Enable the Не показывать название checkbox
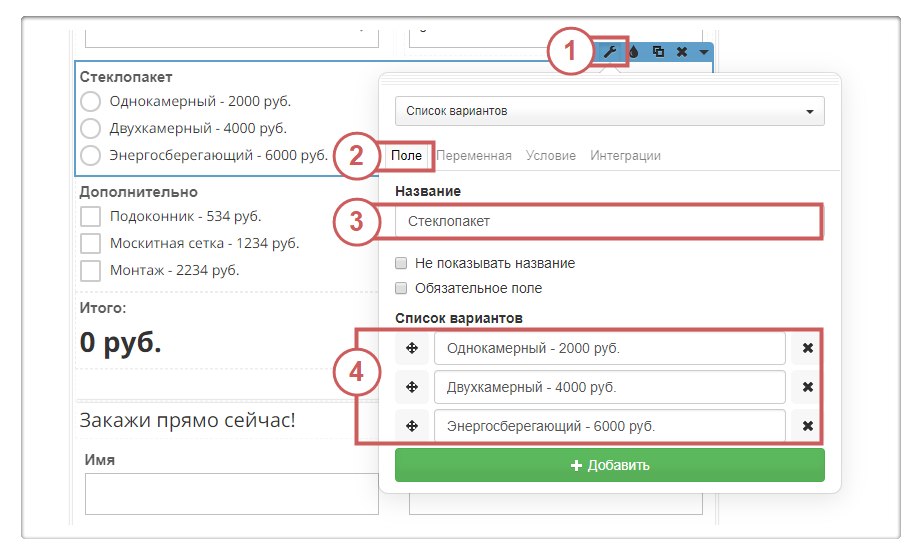 [x=401, y=264]
